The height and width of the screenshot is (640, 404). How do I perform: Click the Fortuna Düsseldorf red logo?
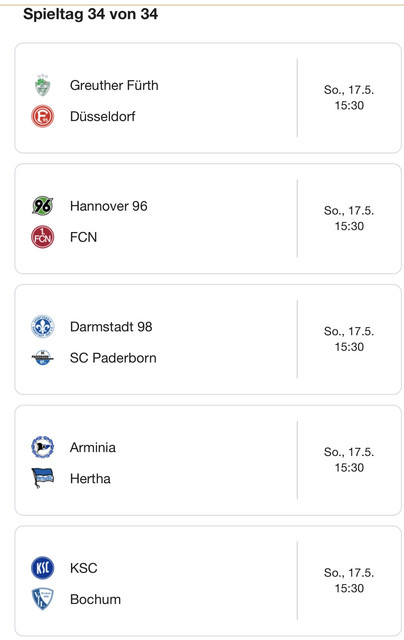point(42,116)
